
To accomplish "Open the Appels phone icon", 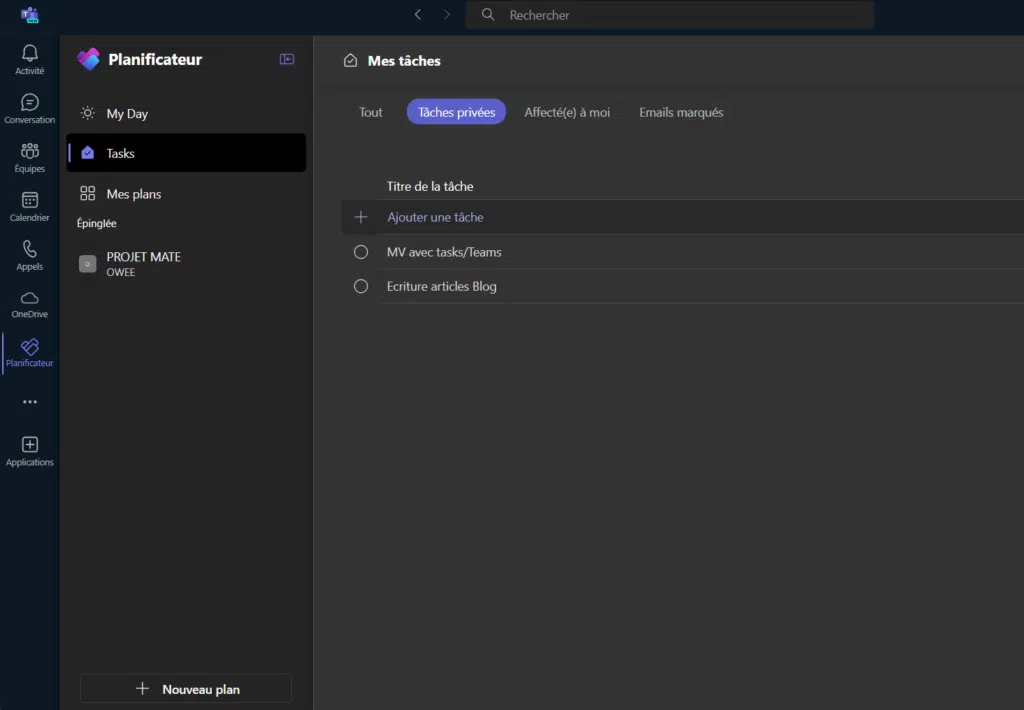I will click(x=30, y=250).
